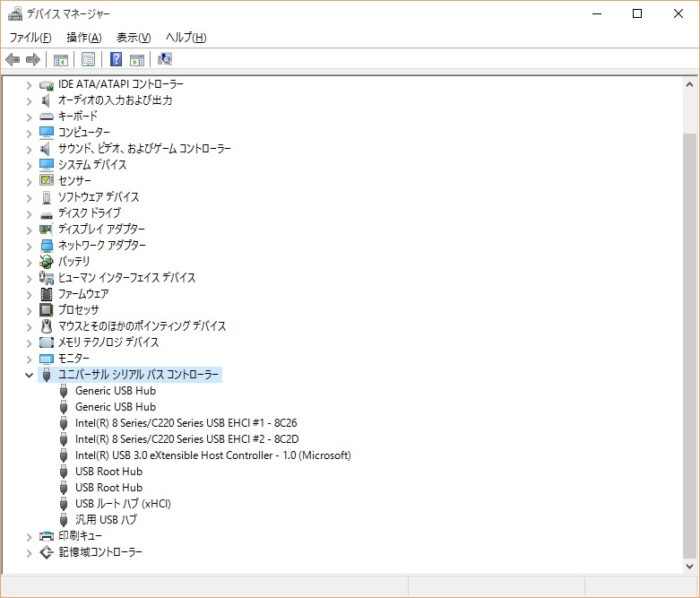Click the blue Help question-mark icon
The image size is (700, 598).
pyautogui.click(x=116, y=59)
